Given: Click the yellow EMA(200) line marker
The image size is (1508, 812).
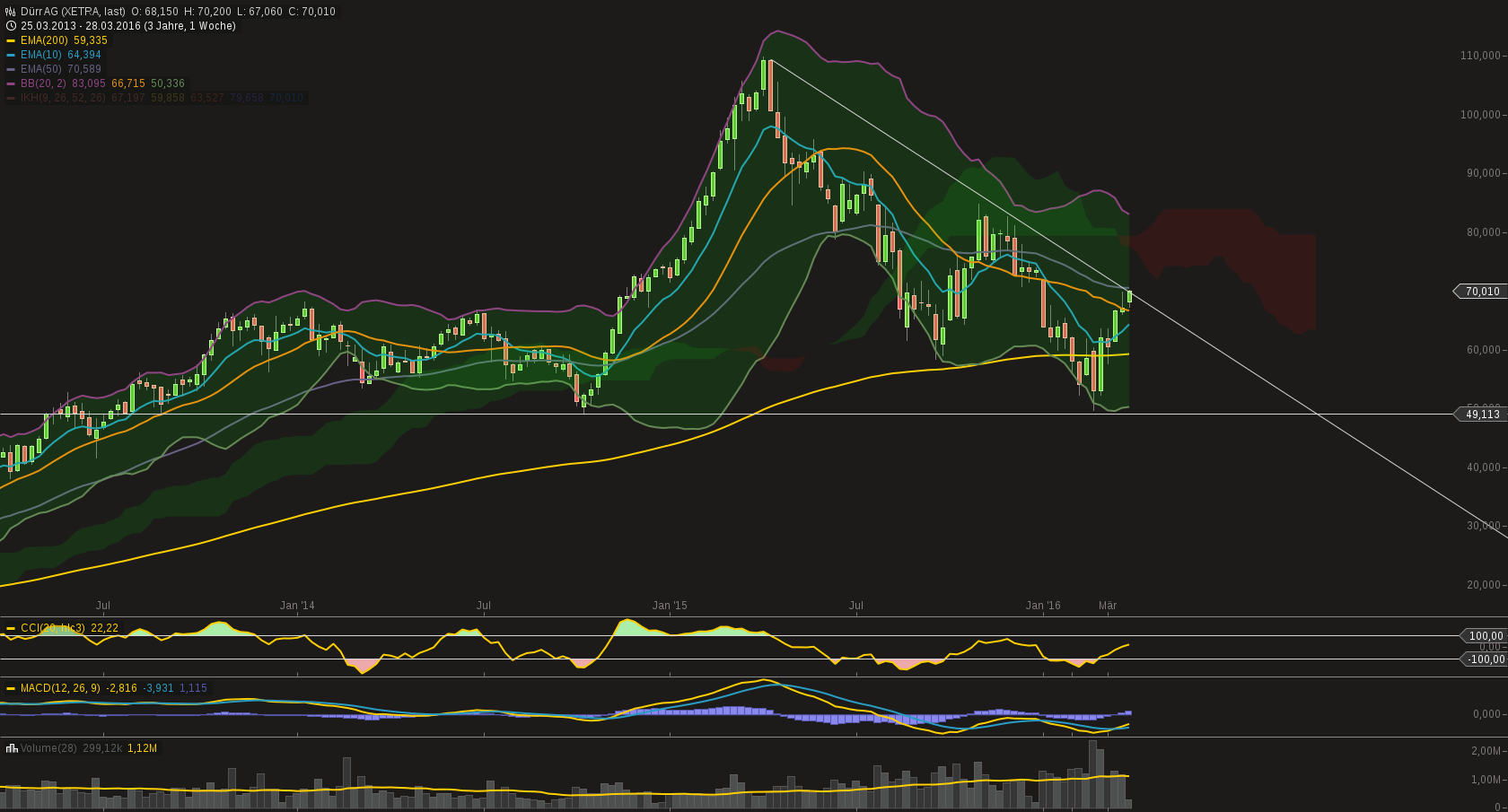Looking at the screenshot, I should [11, 40].
